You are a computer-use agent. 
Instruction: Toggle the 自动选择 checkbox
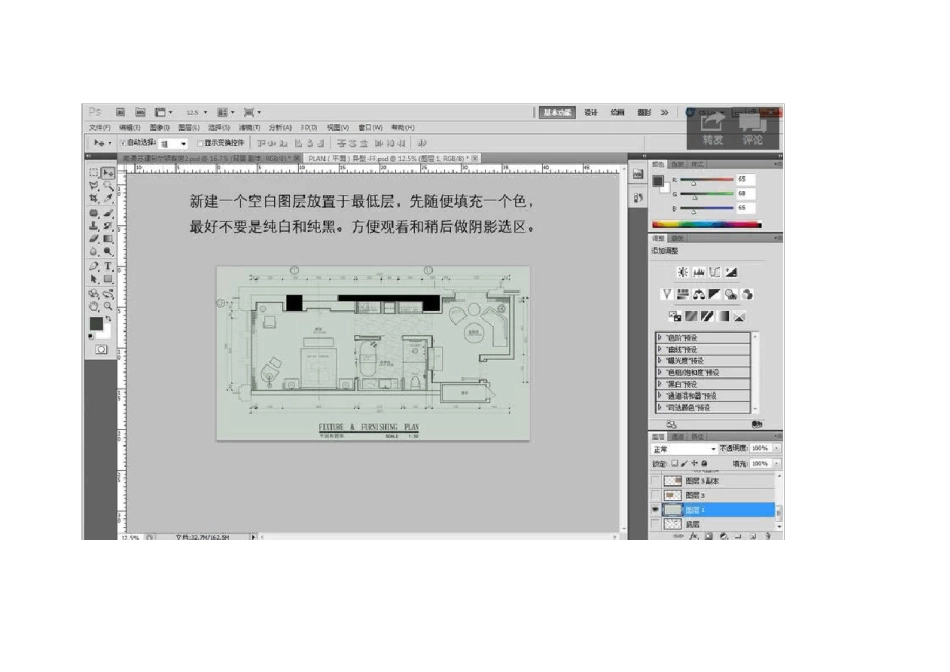[x=122, y=143]
